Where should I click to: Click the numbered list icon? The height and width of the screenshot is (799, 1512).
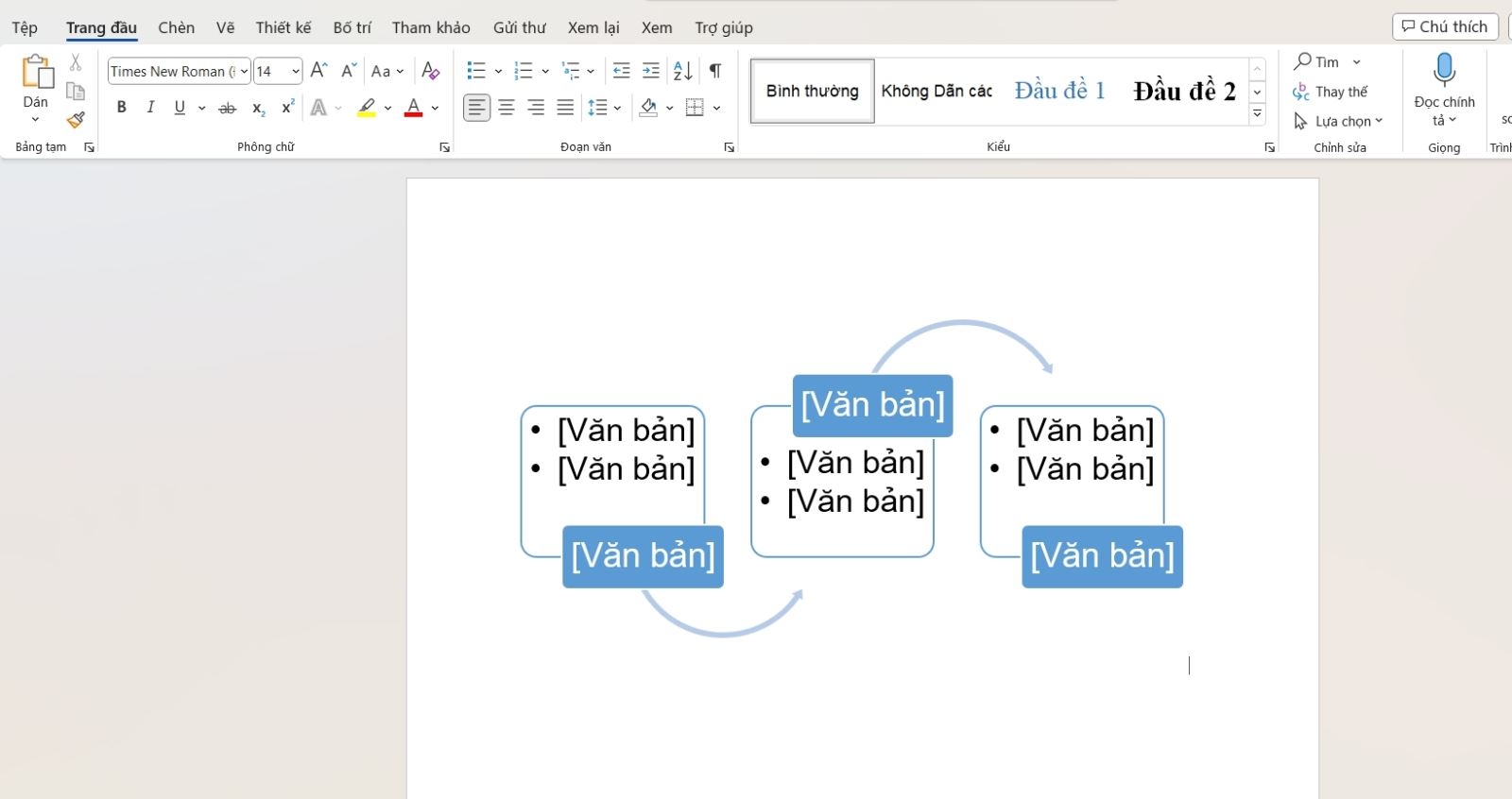(524, 71)
